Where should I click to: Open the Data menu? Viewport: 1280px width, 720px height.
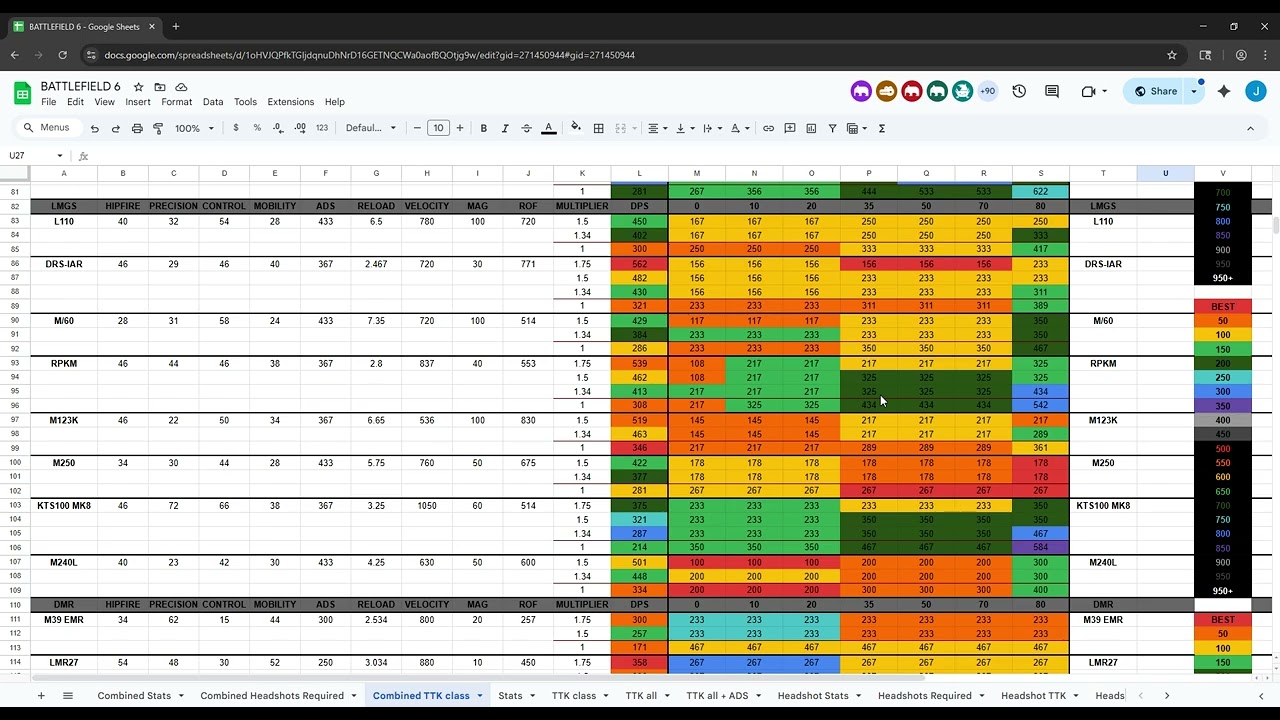pos(213,102)
